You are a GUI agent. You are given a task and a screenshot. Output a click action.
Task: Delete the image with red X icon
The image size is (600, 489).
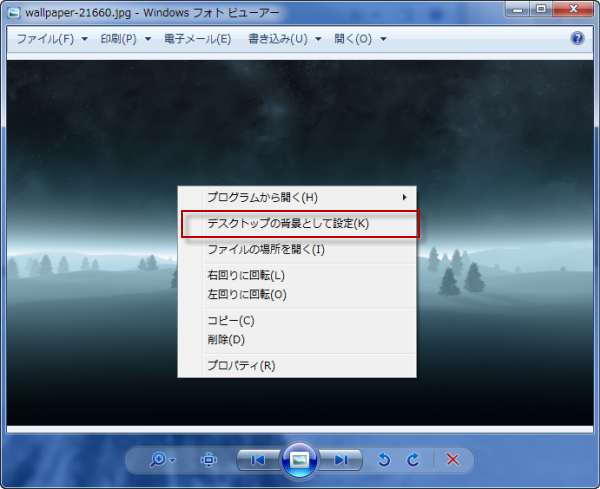pos(452,459)
